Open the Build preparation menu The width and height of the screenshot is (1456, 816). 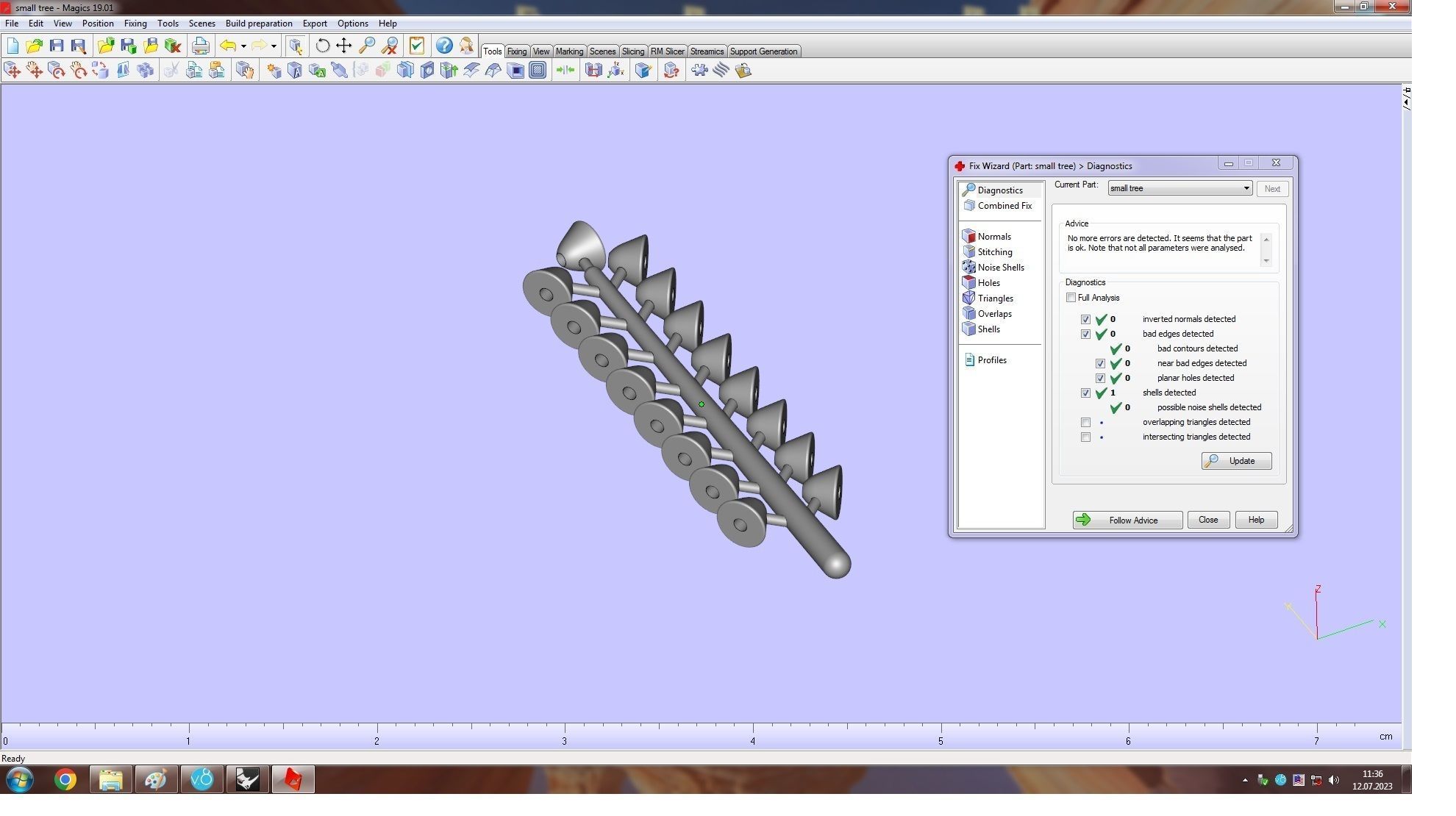point(258,24)
